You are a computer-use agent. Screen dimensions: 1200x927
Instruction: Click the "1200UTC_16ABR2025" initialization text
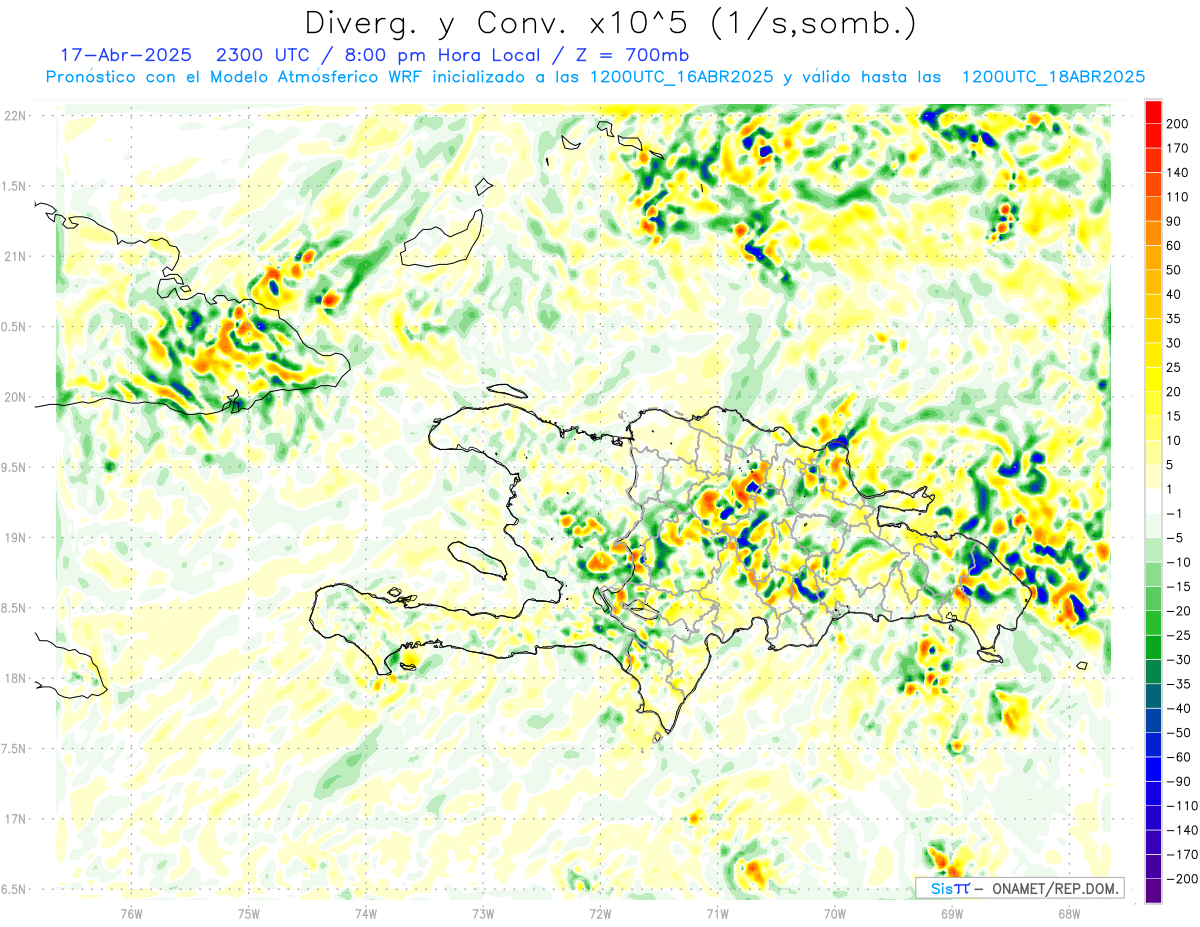point(682,77)
